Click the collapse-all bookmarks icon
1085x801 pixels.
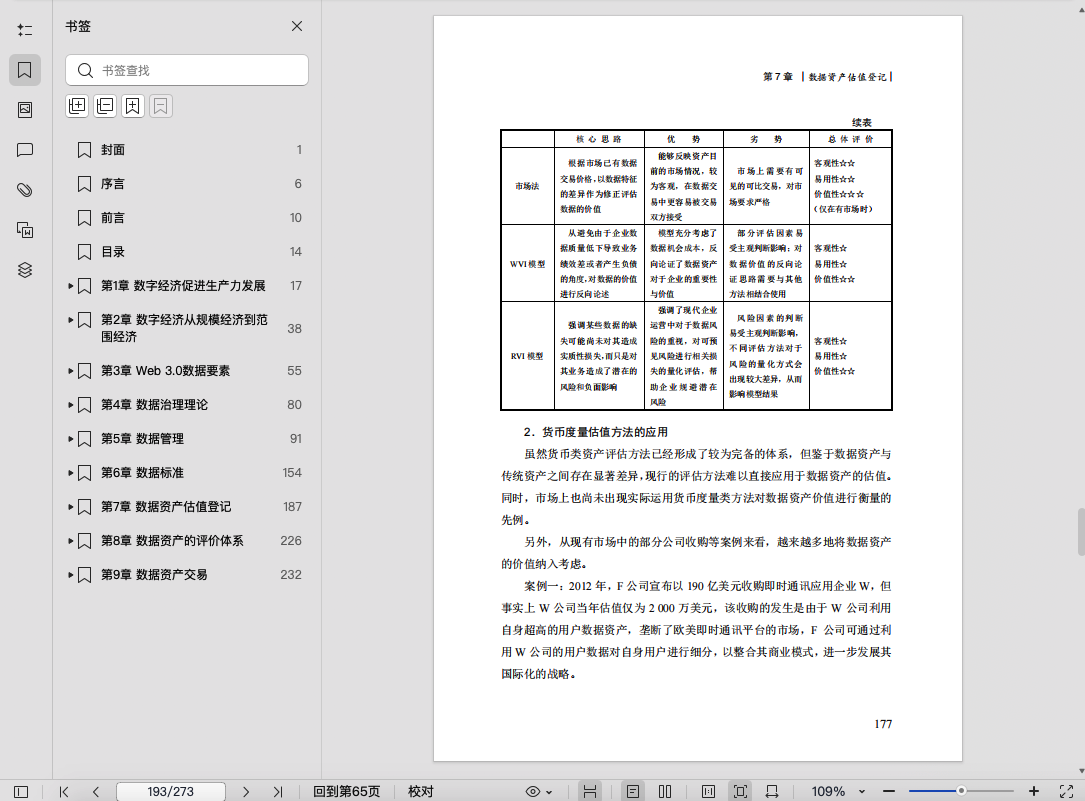pos(105,106)
